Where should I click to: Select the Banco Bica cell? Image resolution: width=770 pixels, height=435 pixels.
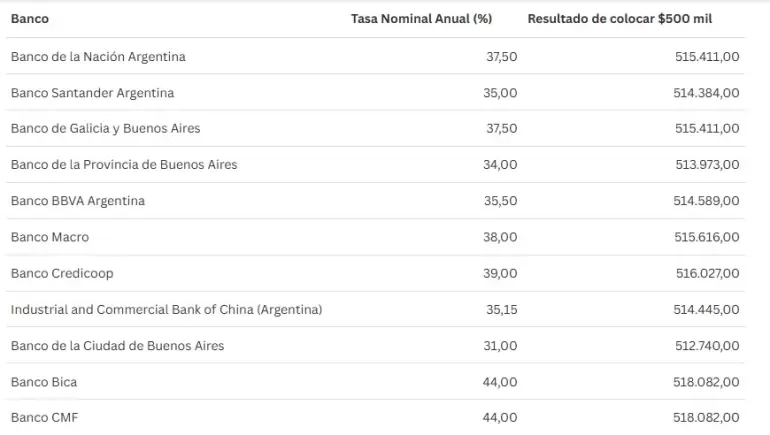tap(44, 382)
